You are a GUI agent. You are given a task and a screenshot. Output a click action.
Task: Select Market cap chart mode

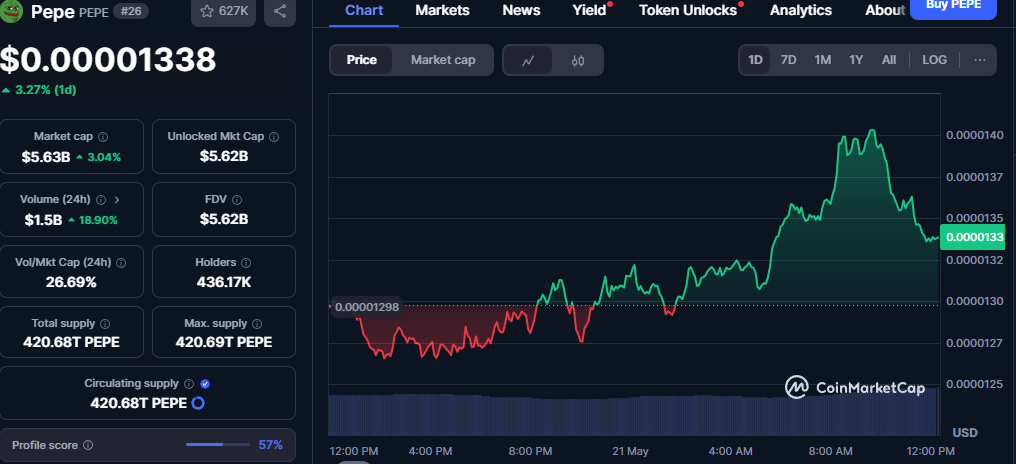click(x=443, y=60)
